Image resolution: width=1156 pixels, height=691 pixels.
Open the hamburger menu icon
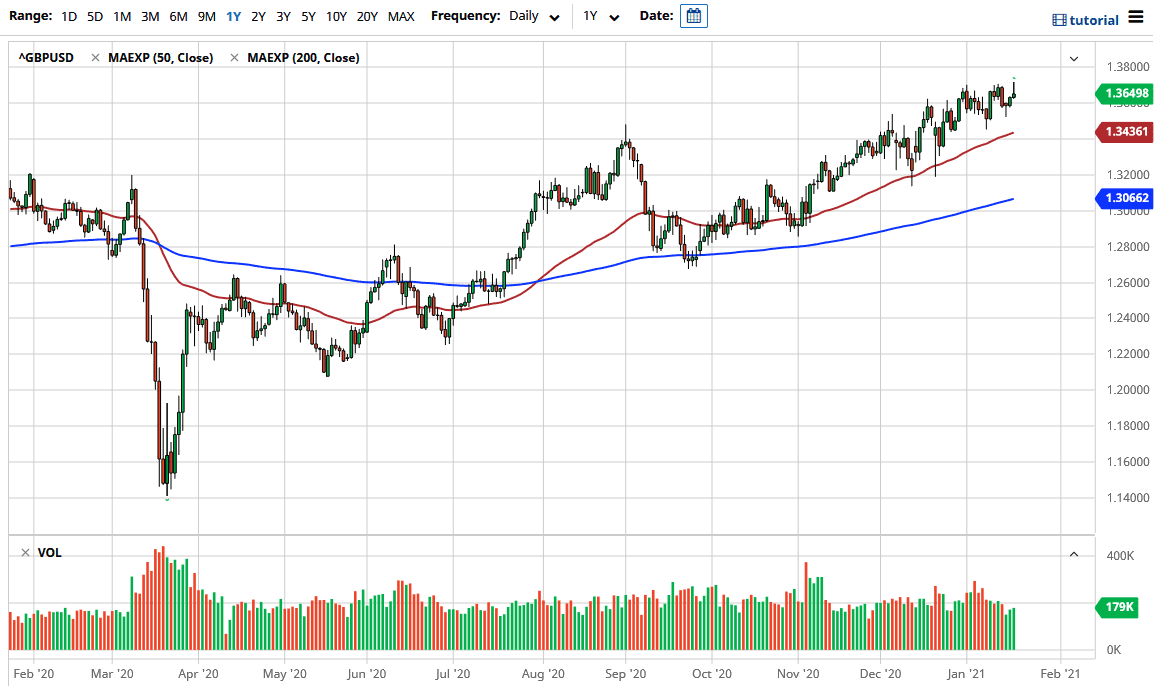[1135, 17]
